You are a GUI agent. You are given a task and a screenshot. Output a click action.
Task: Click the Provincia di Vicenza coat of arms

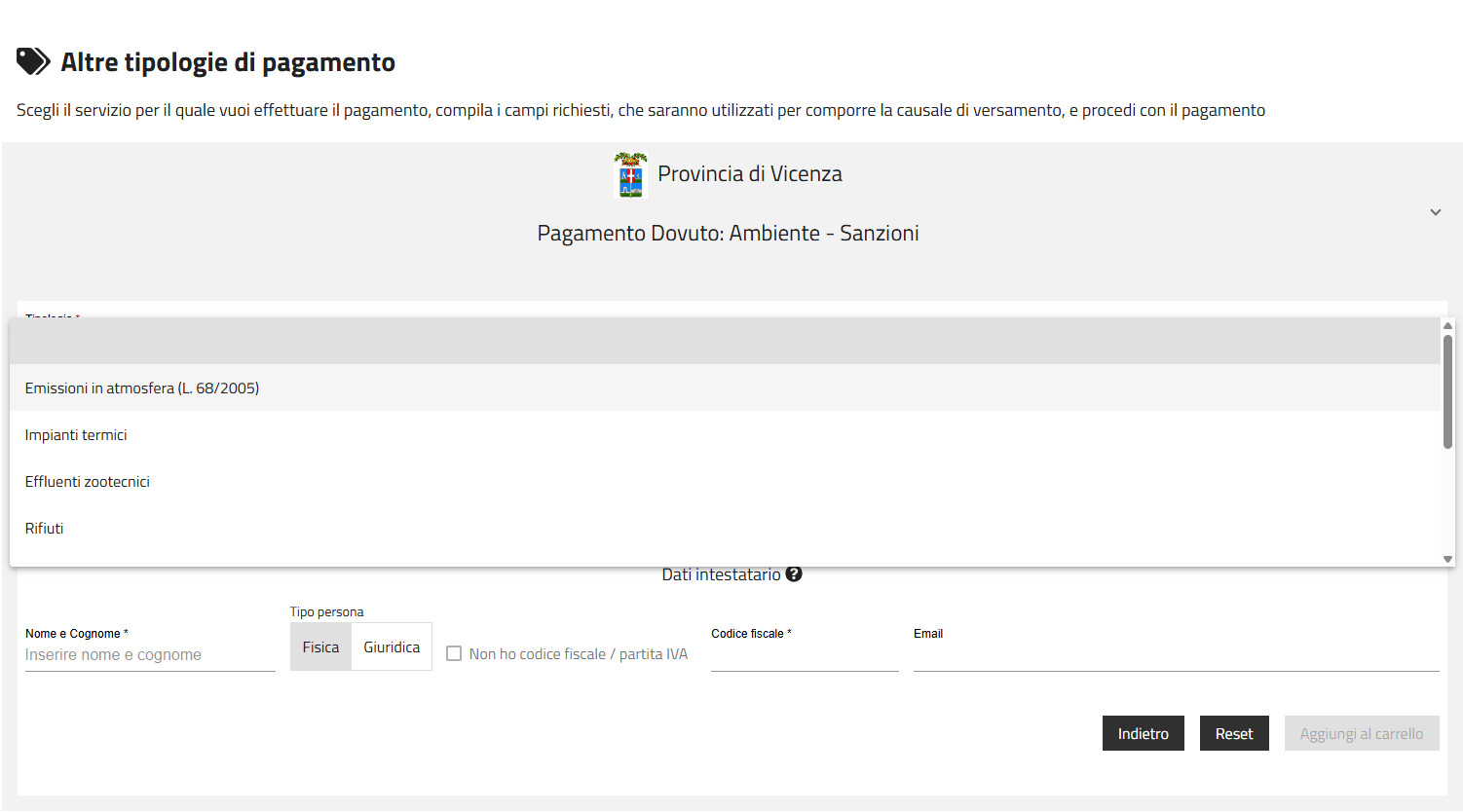click(630, 175)
